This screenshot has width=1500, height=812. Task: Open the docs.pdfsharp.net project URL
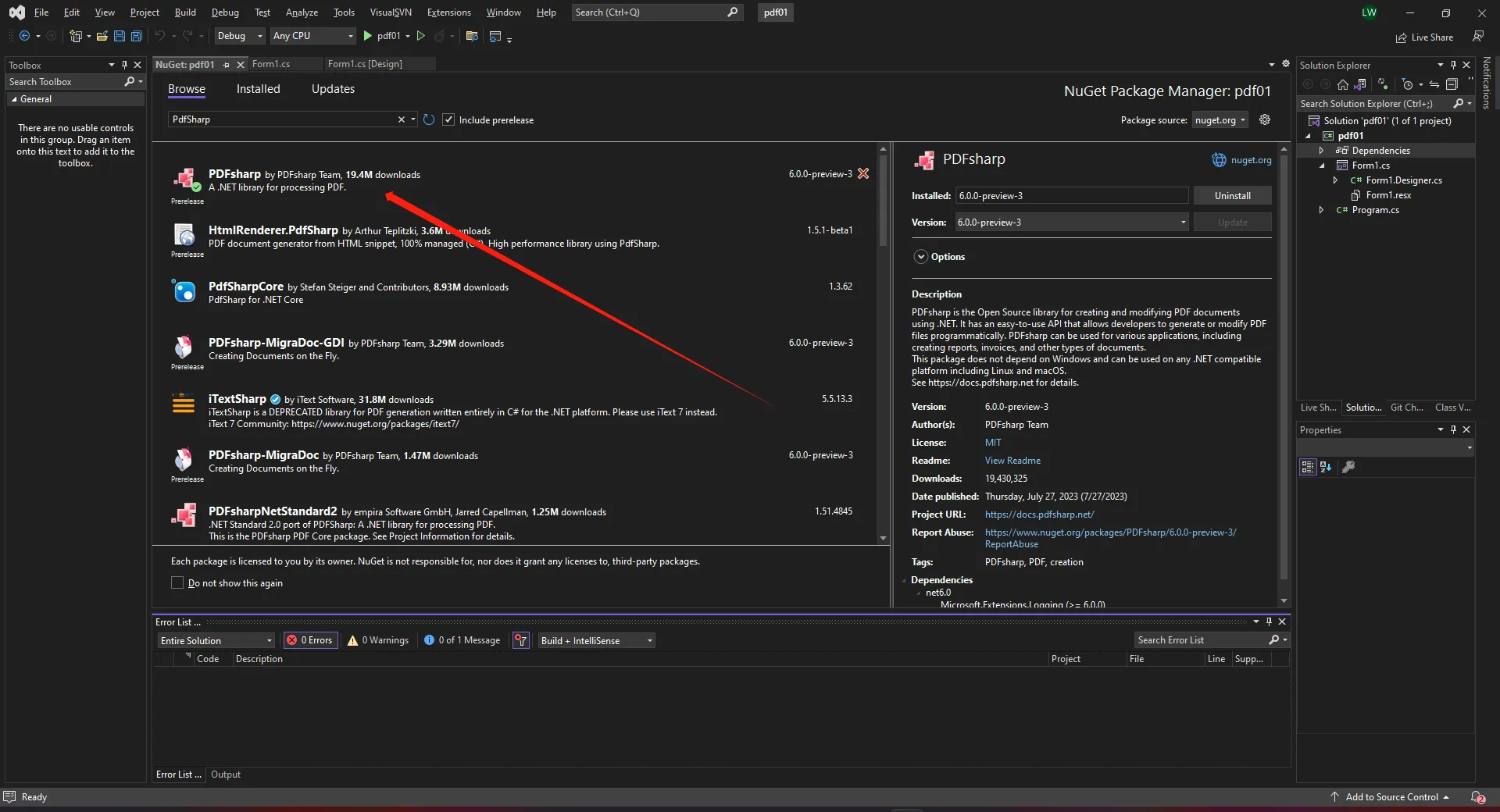[1039, 515]
